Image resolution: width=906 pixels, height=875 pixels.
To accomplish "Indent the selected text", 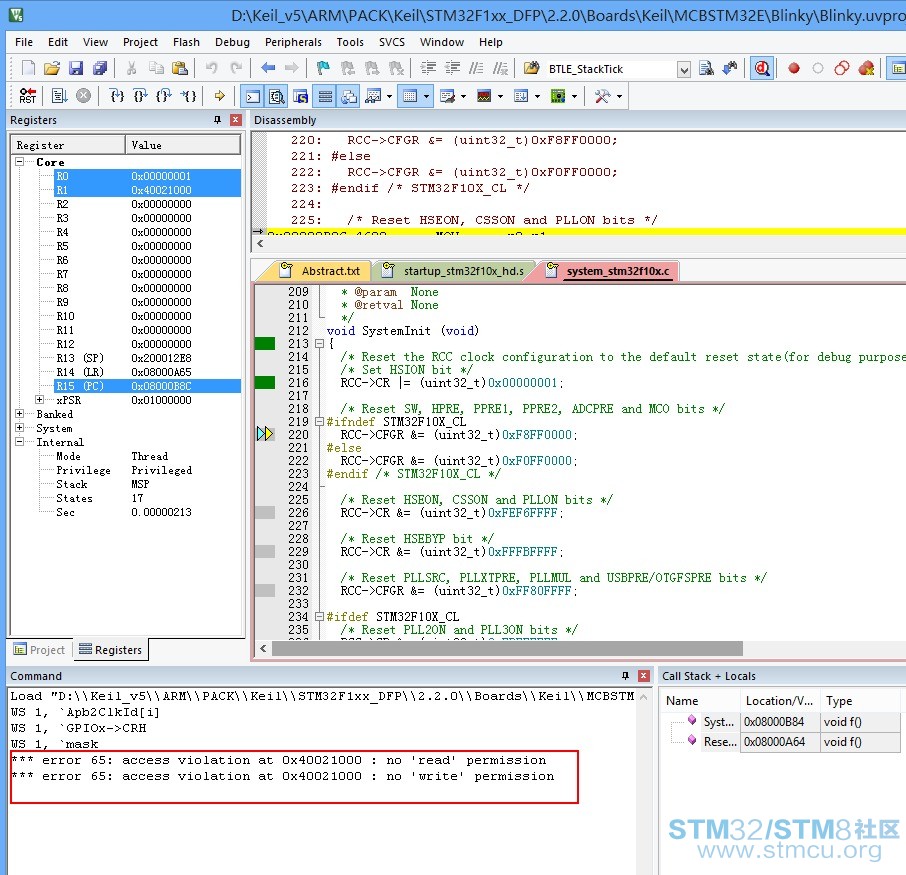I will [428, 68].
